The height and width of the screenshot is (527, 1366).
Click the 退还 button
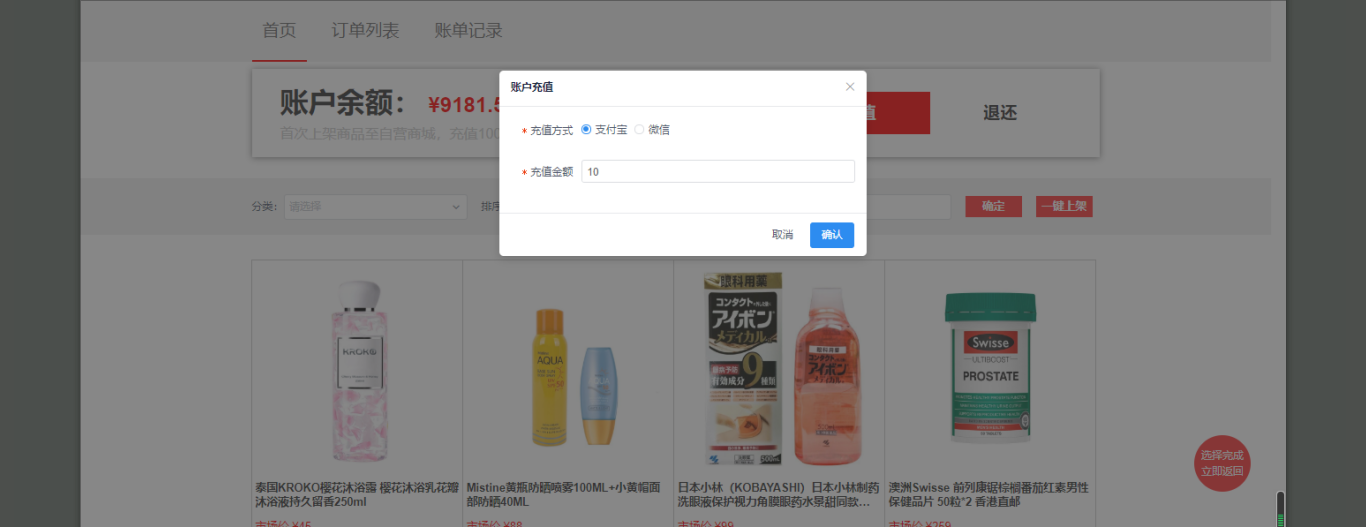tap(1000, 113)
